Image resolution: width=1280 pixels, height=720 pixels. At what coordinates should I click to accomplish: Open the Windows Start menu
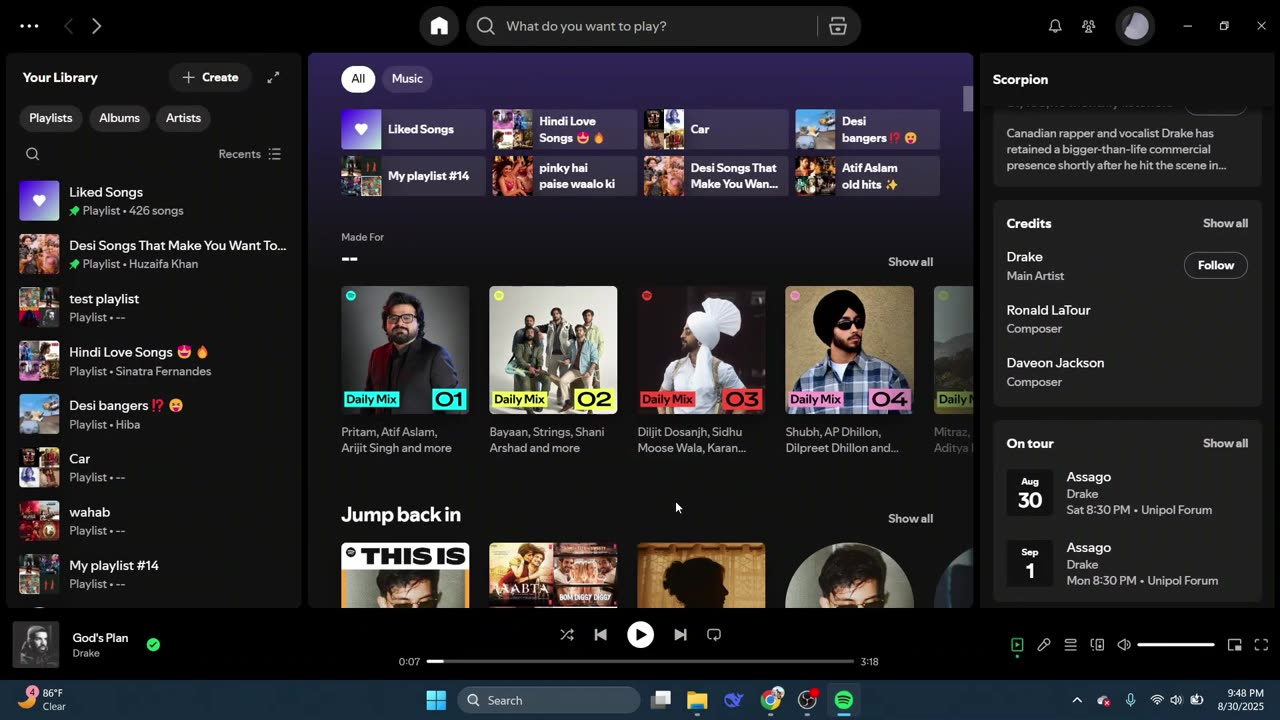436,700
